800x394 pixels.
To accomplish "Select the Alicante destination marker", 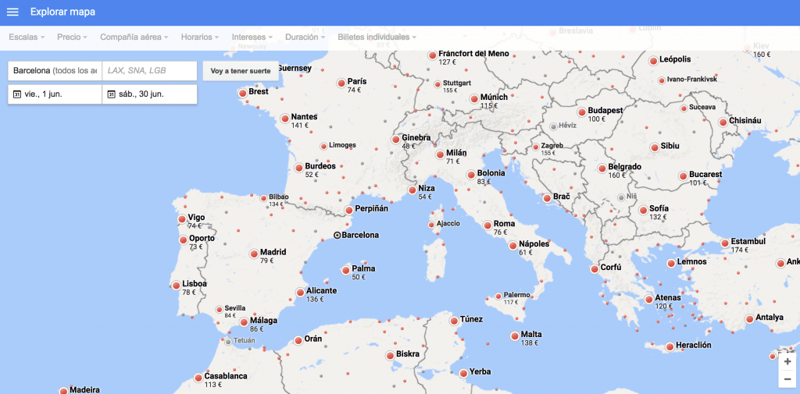I will 300,292.
